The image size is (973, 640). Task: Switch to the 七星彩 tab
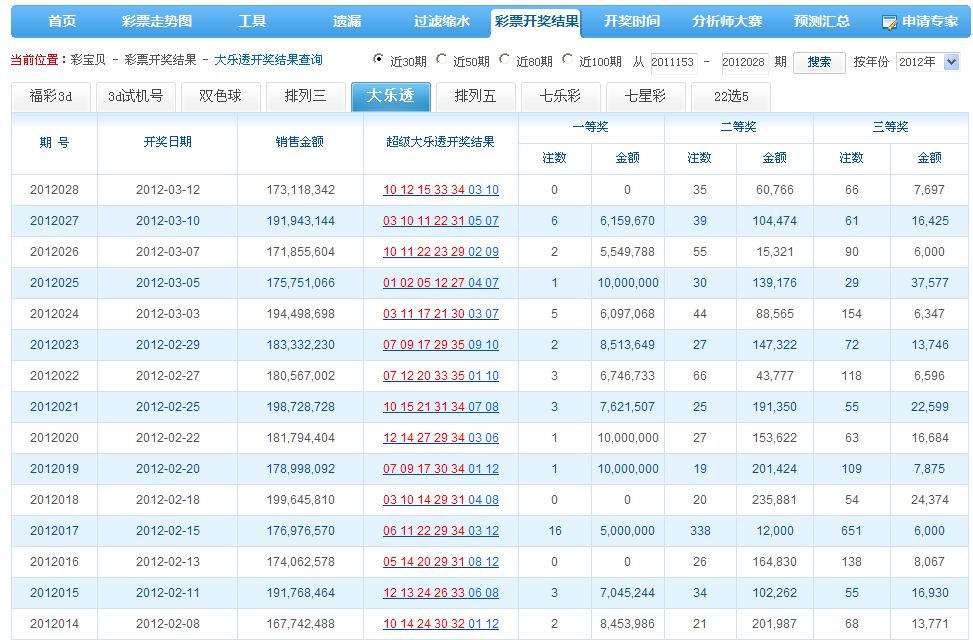[x=645, y=97]
